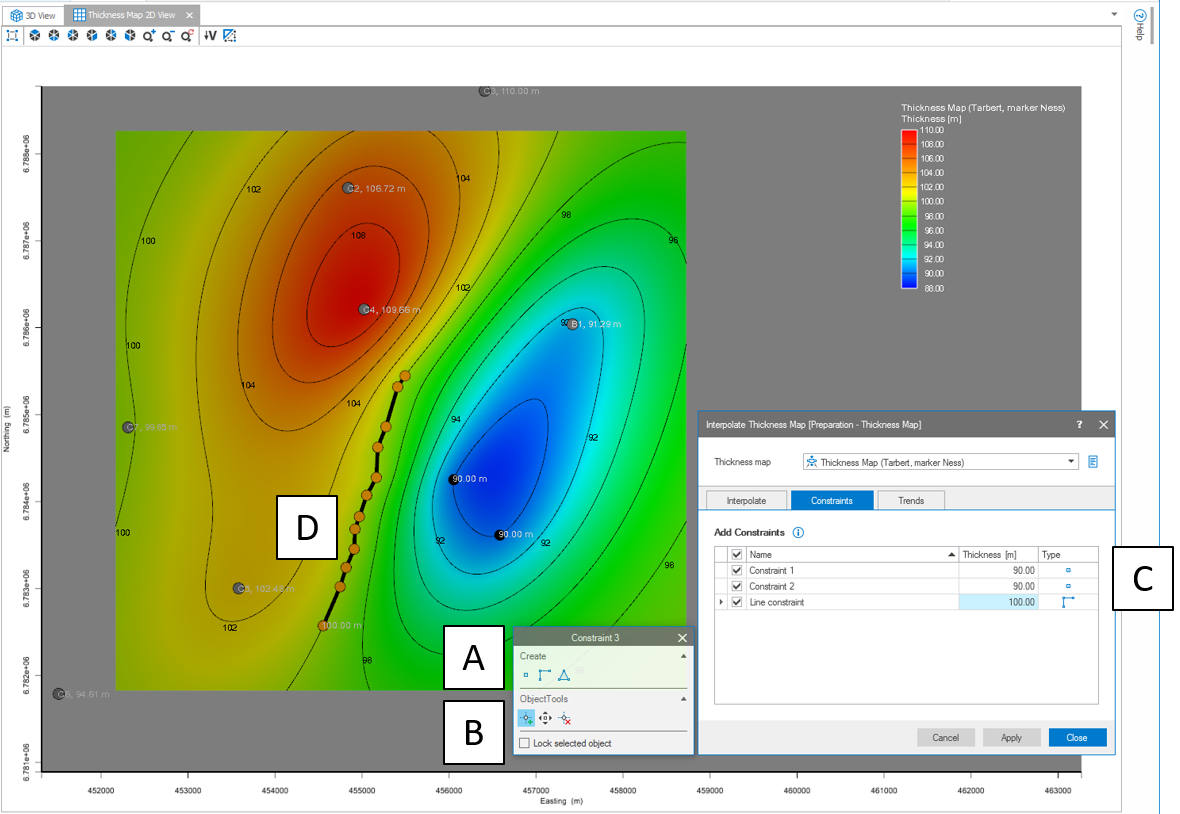Click the info icon beside Add Constraints
1180x814 pixels.
(x=798, y=532)
